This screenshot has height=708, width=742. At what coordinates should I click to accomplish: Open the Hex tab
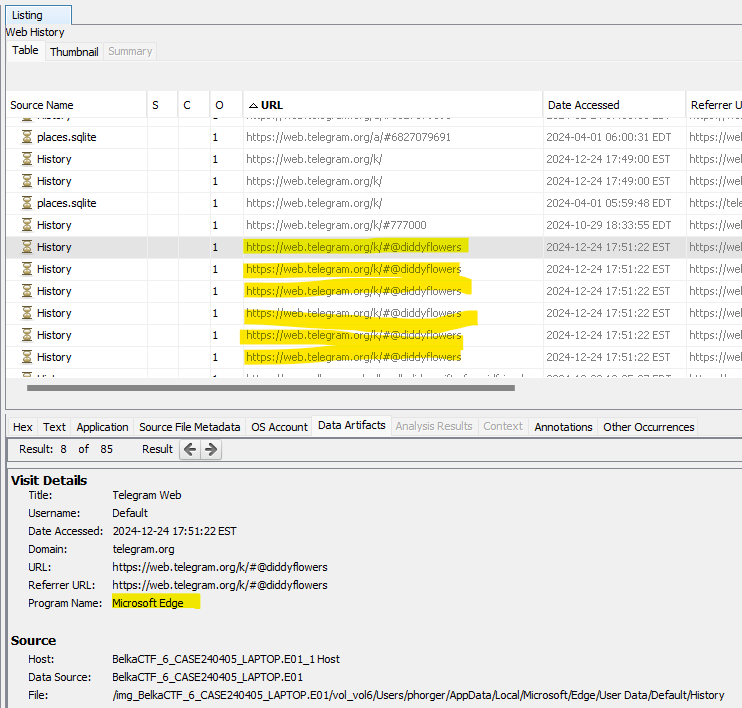coord(23,427)
